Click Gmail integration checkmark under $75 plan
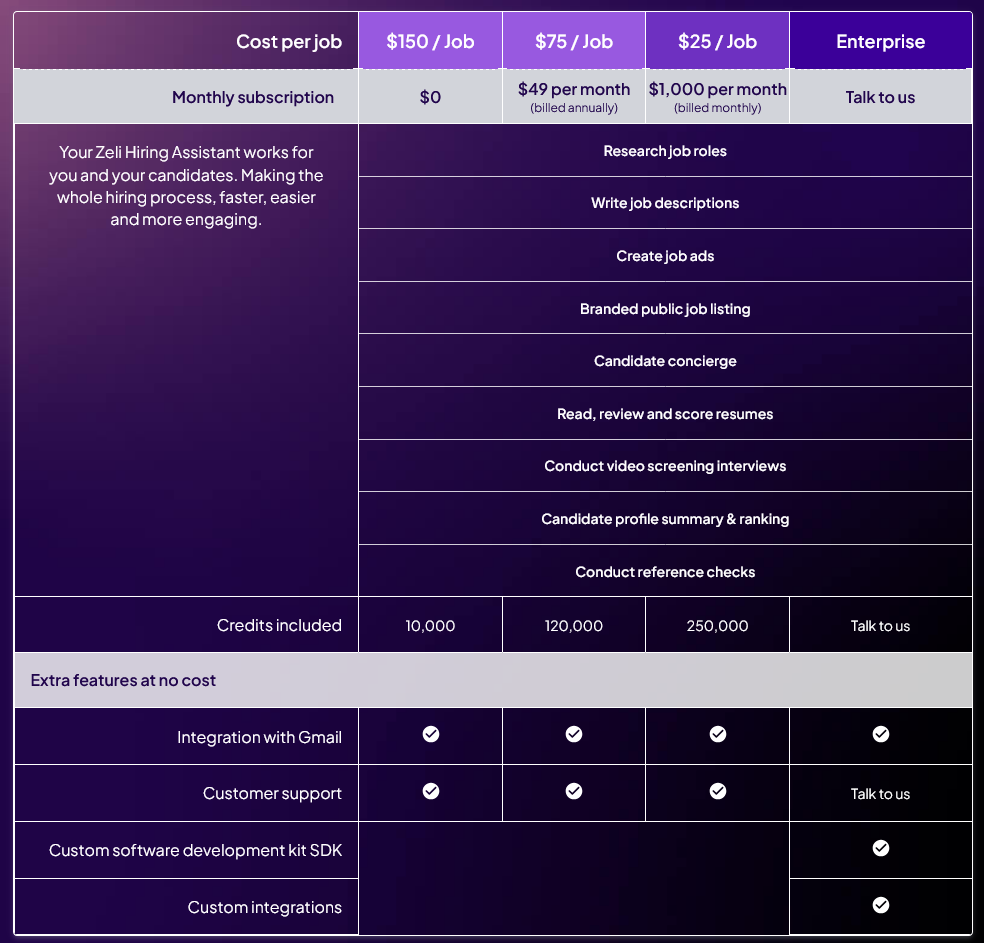 [574, 733]
